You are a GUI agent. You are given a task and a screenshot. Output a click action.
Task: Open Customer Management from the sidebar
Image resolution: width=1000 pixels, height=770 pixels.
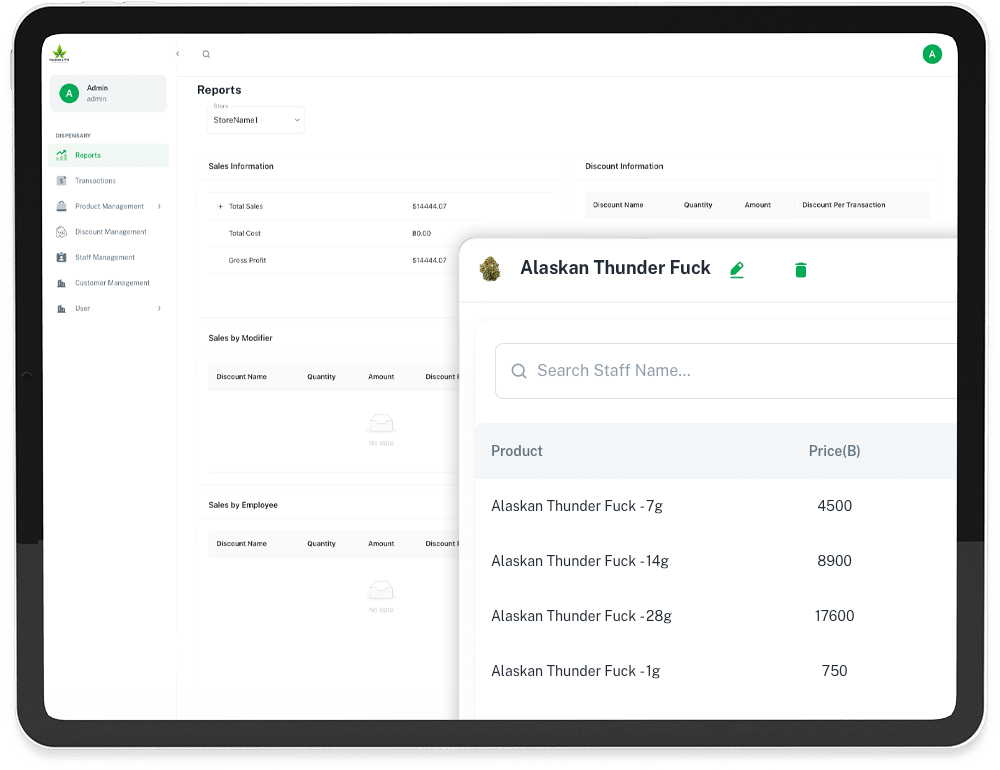pos(112,283)
